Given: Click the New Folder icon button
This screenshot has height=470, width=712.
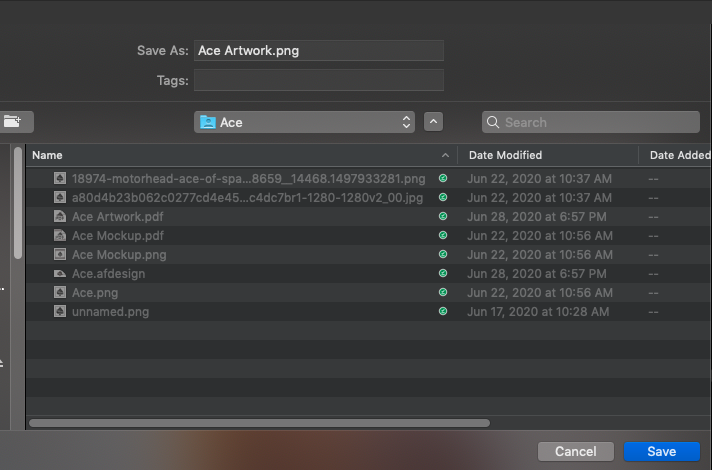Looking at the screenshot, I should coord(14,122).
